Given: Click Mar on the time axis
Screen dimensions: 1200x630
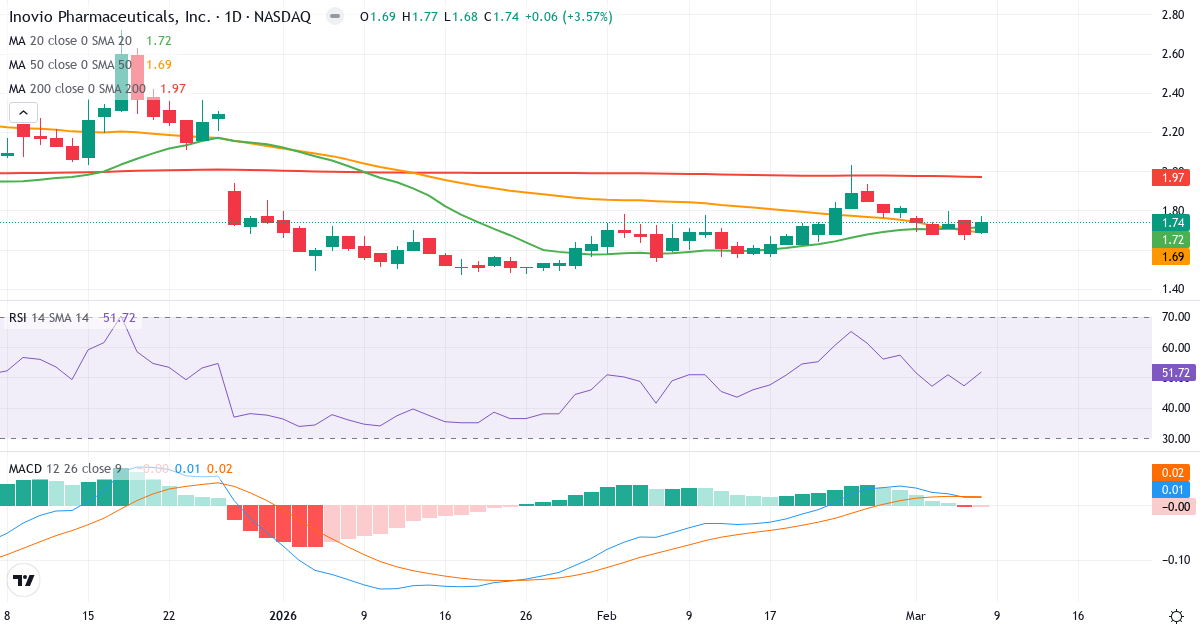Looking at the screenshot, I should click(915, 617).
